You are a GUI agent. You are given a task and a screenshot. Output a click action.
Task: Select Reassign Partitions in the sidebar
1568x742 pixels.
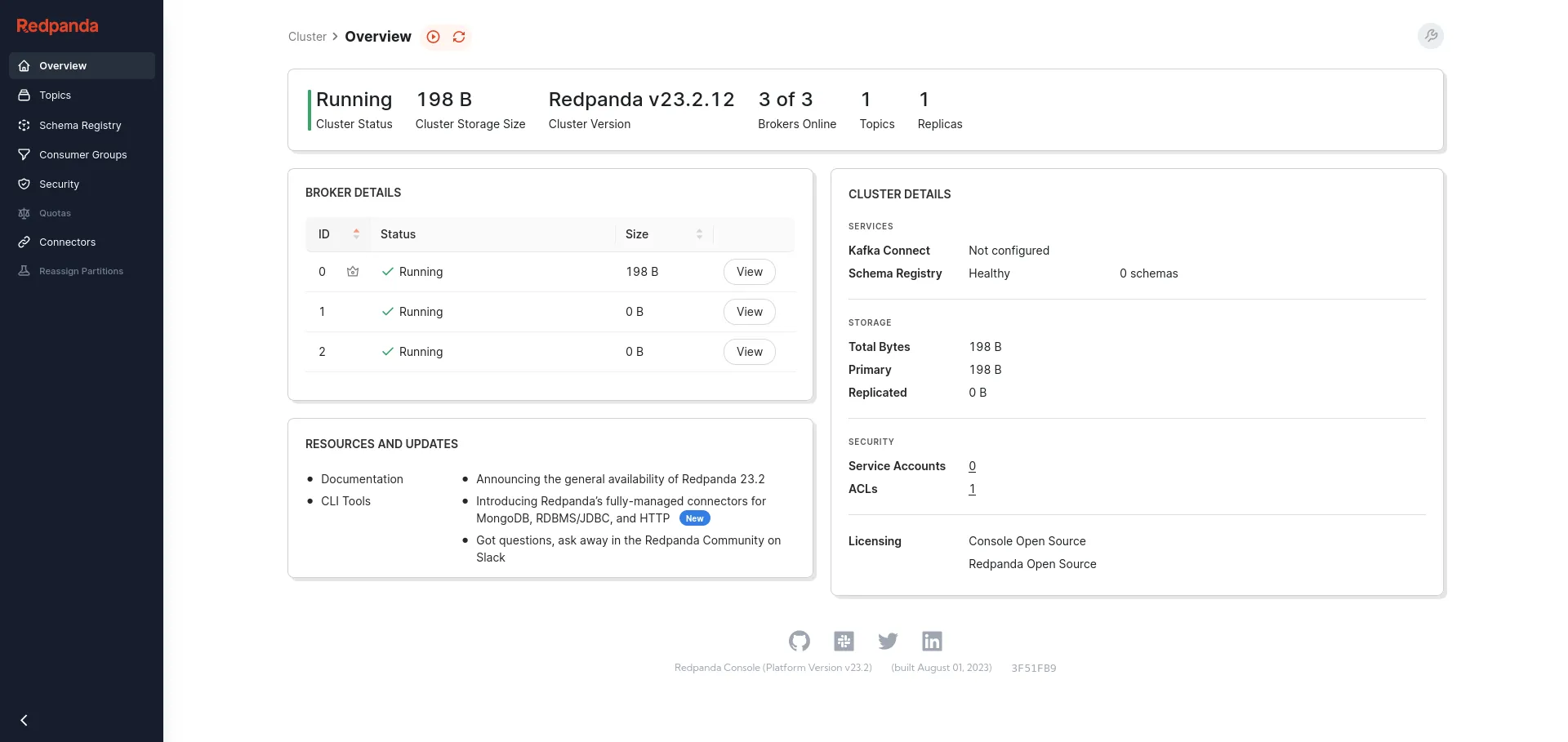tap(82, 271)
